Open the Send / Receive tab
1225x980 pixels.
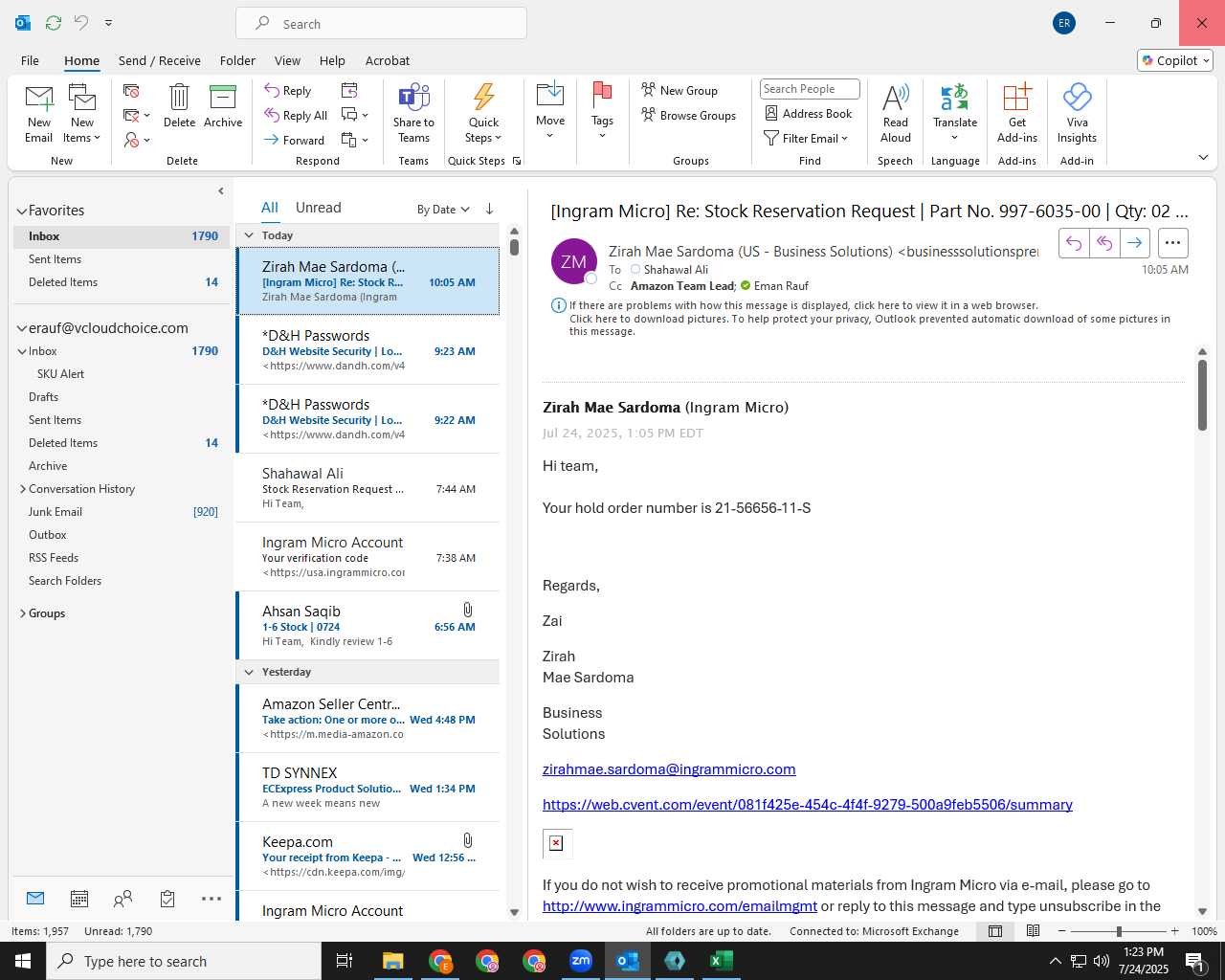point(160,60)
